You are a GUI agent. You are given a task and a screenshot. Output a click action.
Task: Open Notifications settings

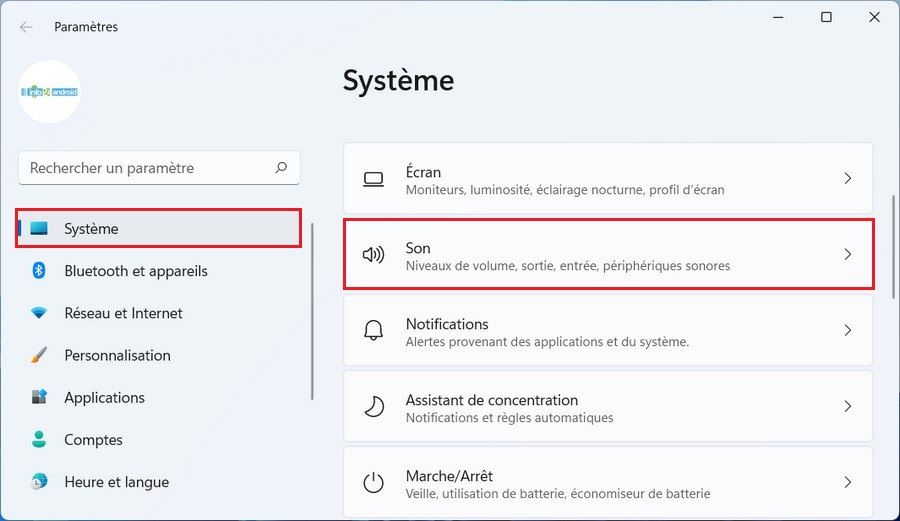click(x=608, y=331)
